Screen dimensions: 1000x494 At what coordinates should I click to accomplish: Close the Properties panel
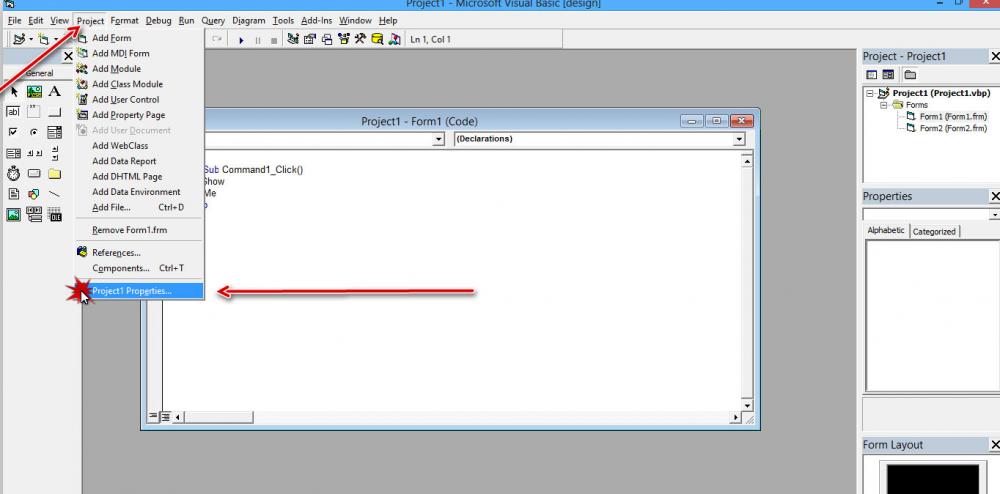coord(994,196)
